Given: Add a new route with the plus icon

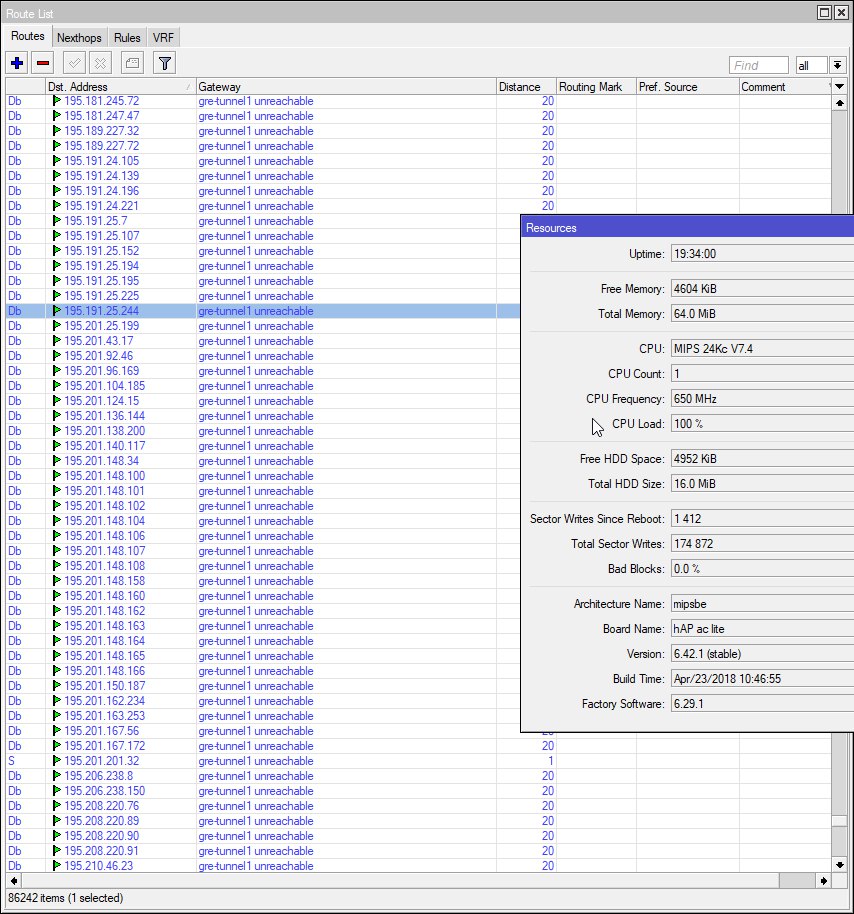Looking at the screenshot, I should (x=17, y=63).
